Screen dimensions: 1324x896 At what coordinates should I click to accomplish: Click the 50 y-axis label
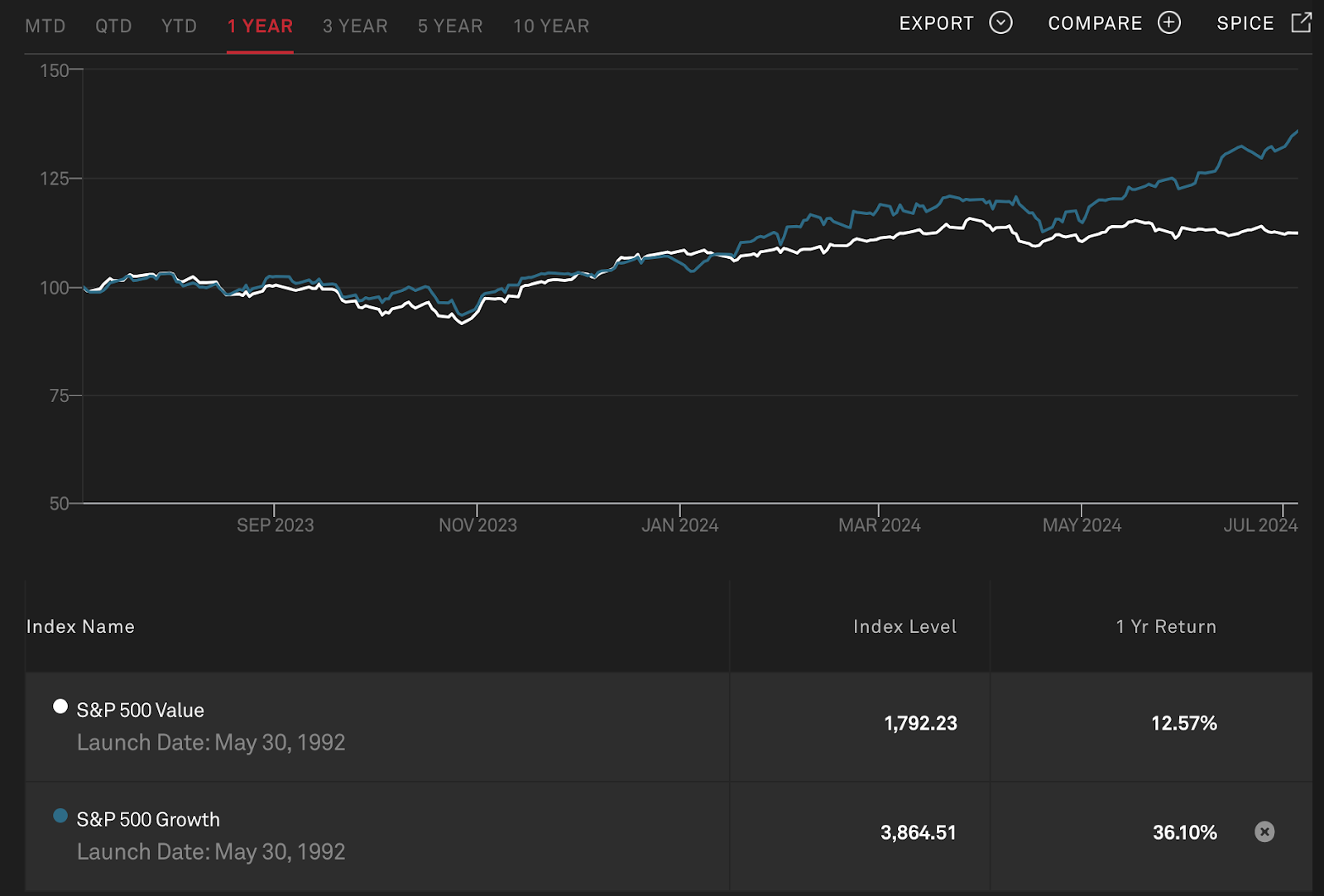[60, 503]
